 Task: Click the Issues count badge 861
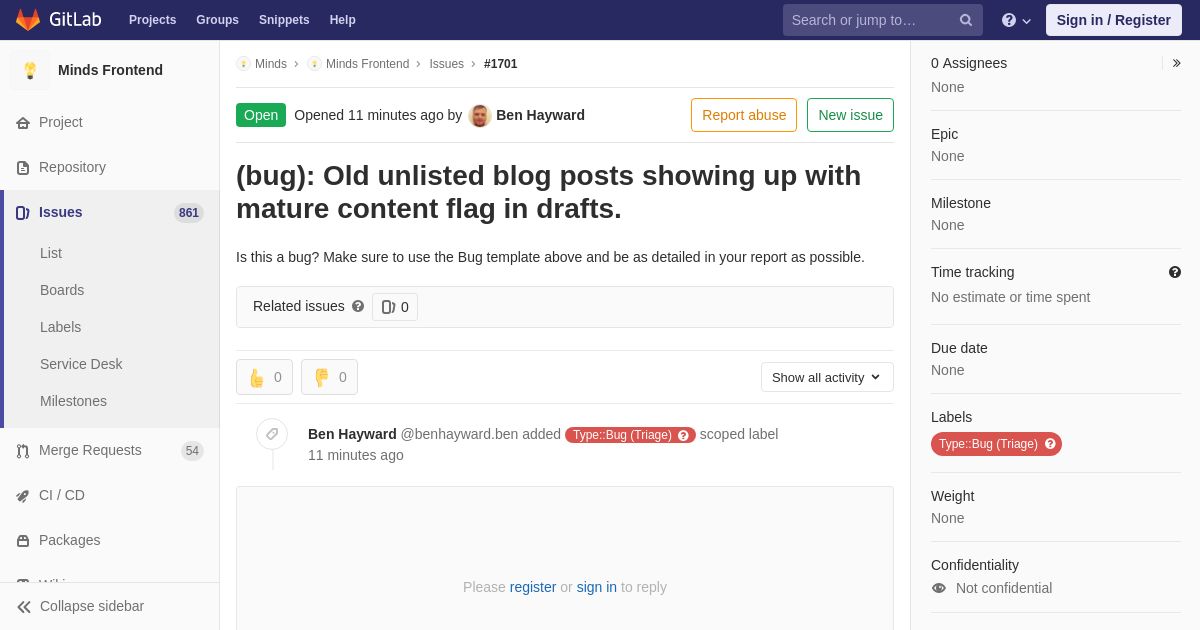(x=189, y=213)
